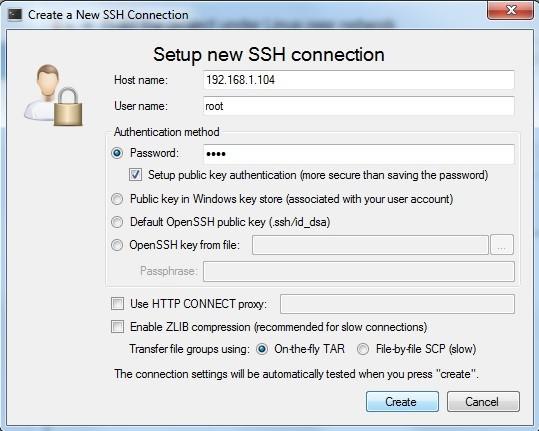Click the Host name input field
Image resolution: width=539 pixels, height=431 pixels.
coord(359,80)
